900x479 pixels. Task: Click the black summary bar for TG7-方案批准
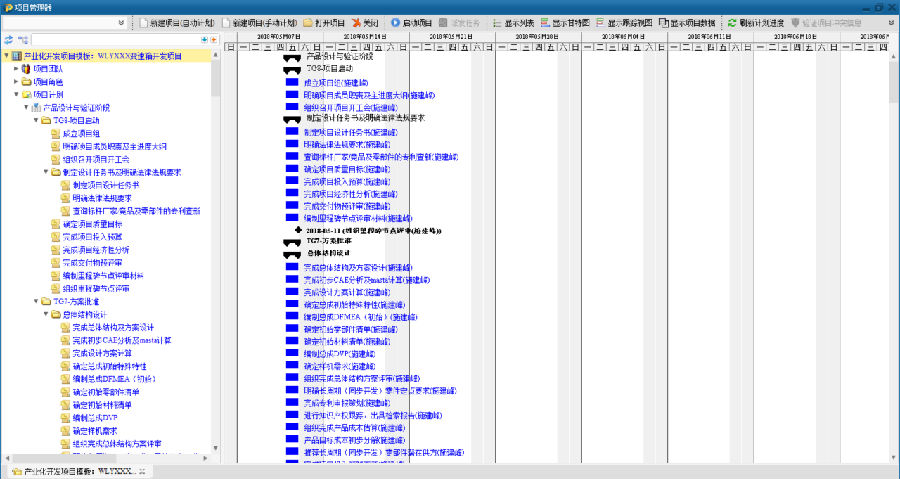292,242
